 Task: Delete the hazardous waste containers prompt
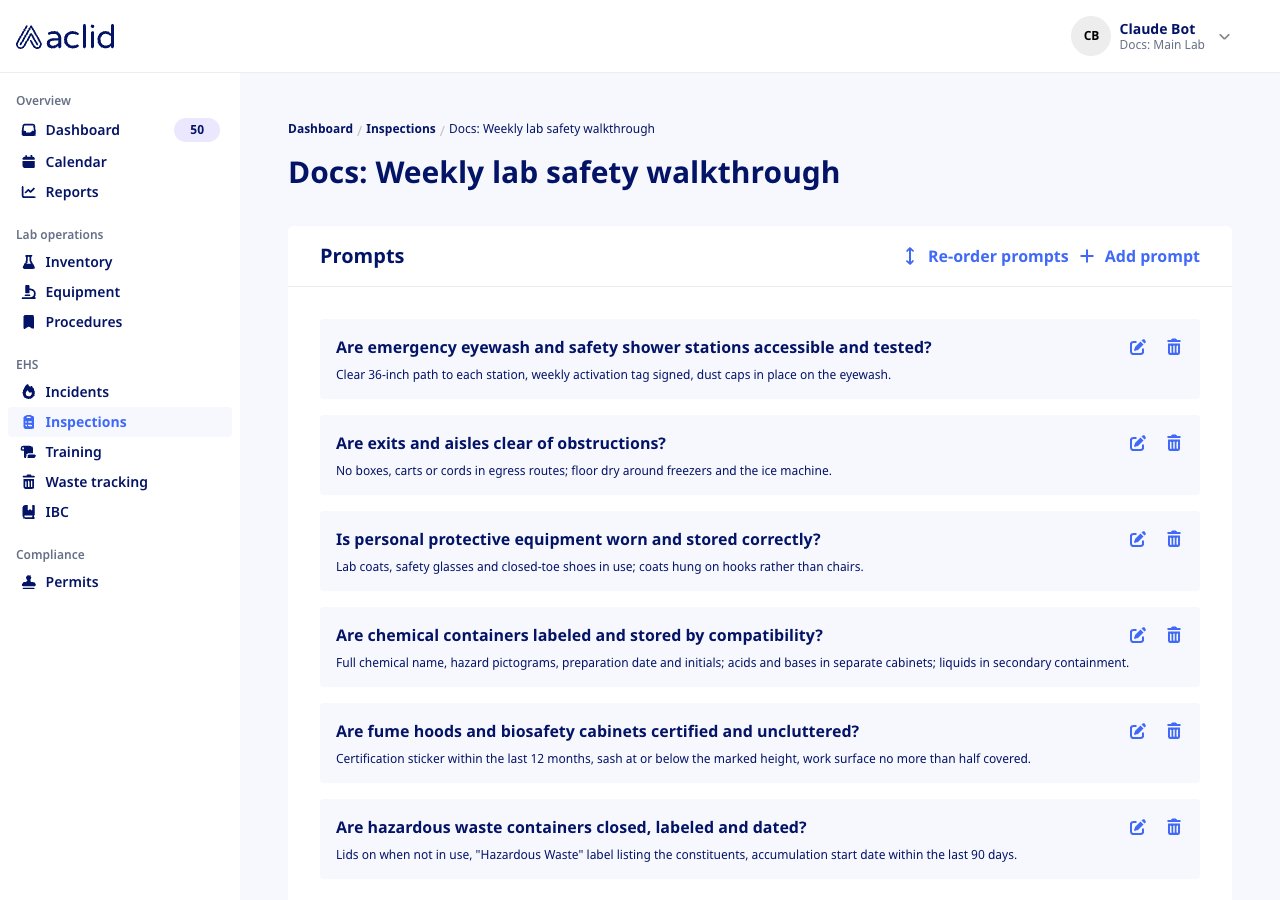point(1174,827)
